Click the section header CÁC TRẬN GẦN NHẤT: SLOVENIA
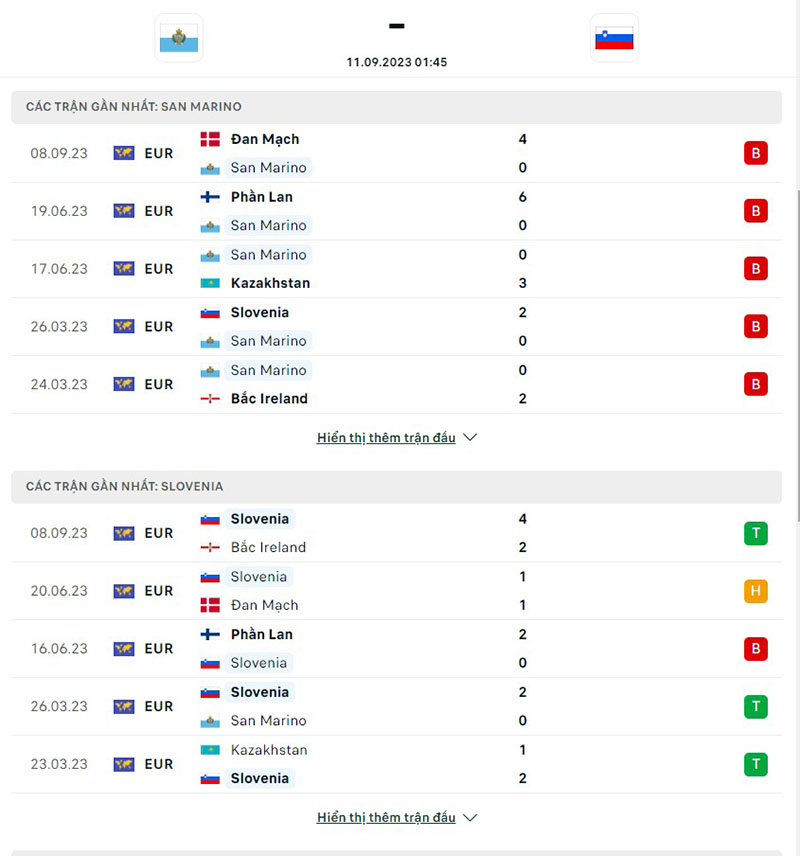Screen dimensions: 800x856 tap(125, 486)
